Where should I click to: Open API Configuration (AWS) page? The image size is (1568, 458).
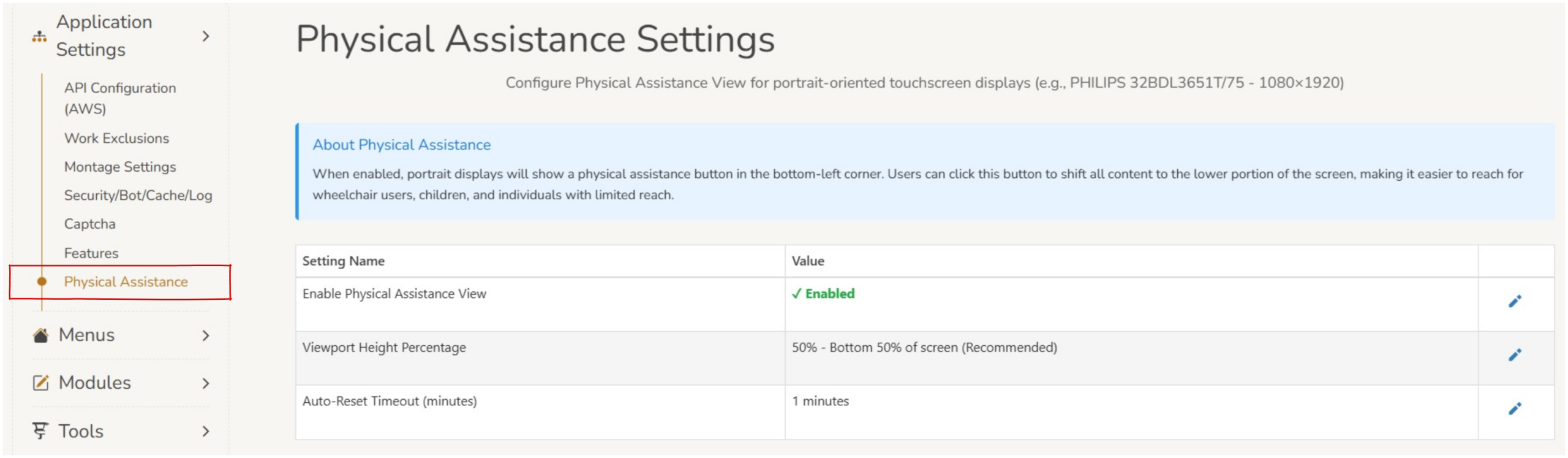pyautogui.click(x=120, y=98)
